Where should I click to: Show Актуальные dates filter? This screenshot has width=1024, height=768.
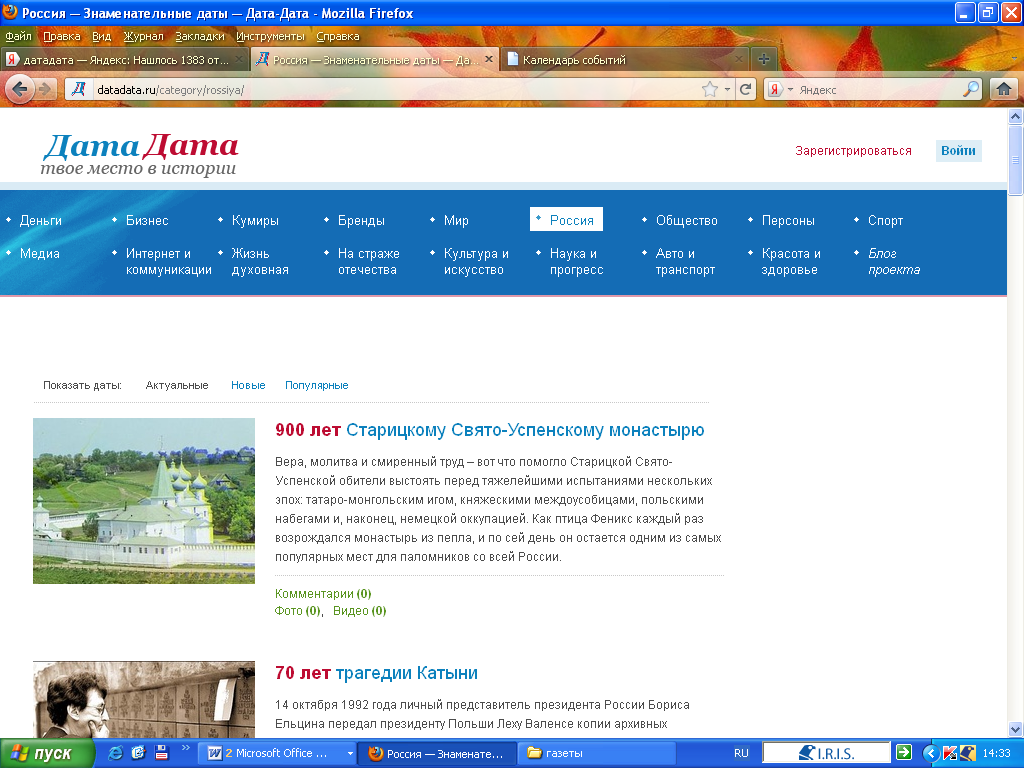[176, 385]
